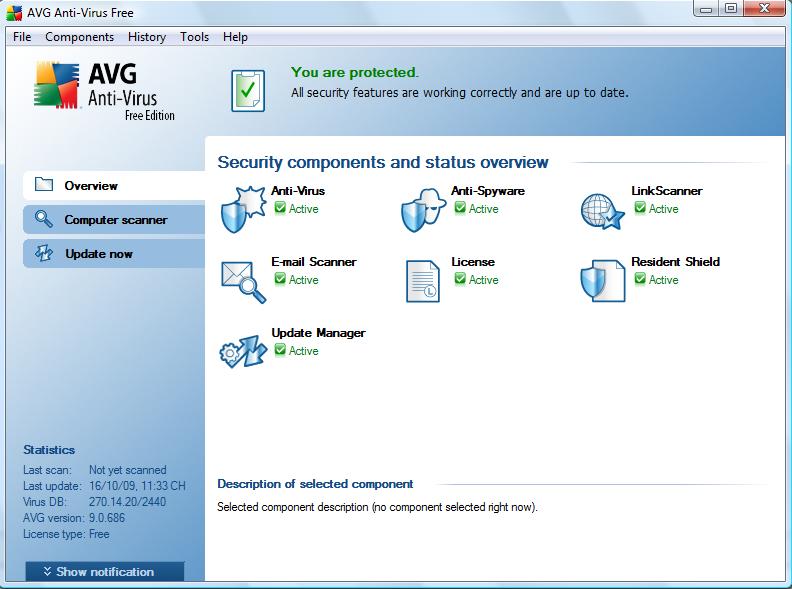Click the protected status checkmark icon

coord(248,88)
